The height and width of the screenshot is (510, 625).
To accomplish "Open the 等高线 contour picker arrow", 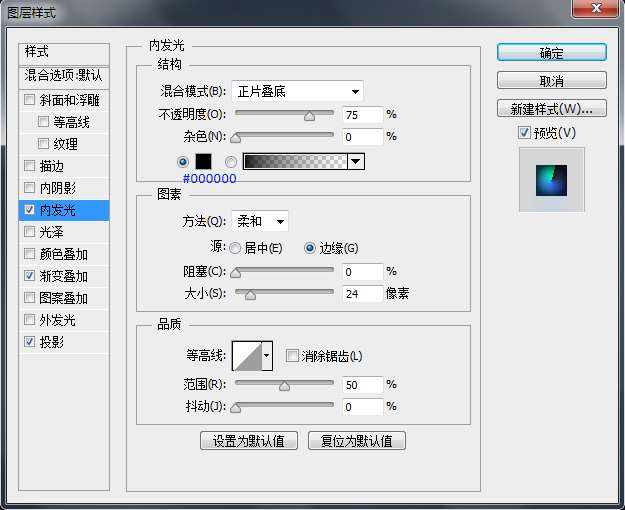I will coord(267,355).
